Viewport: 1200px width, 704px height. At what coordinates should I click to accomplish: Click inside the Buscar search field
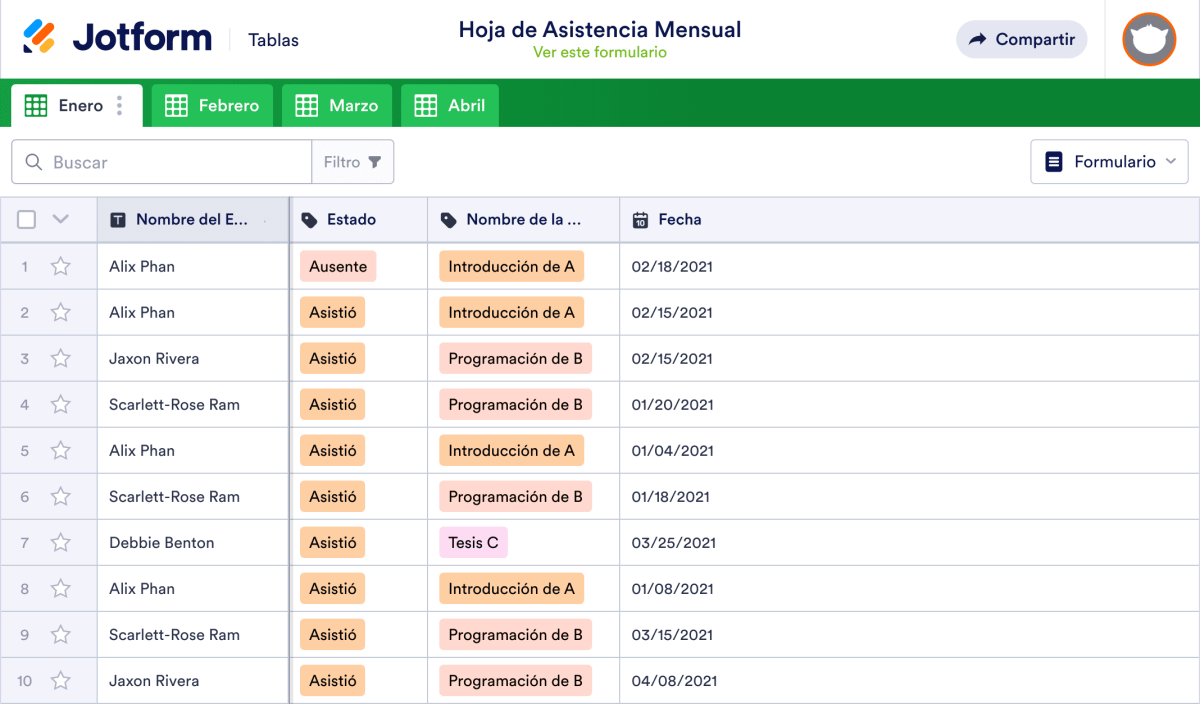pos(160,161)
